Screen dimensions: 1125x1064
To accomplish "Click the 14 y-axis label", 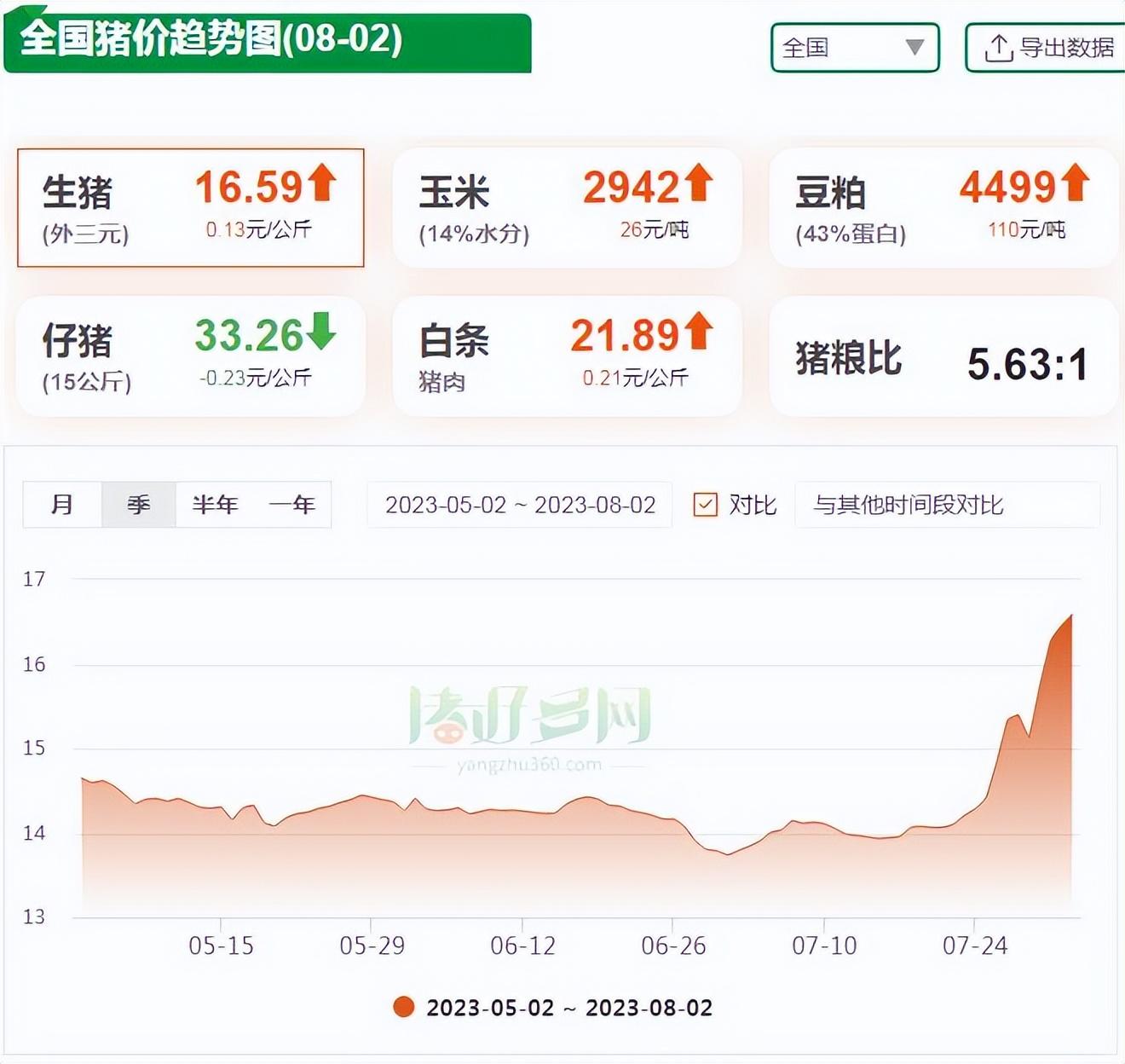I will (34, 833).
